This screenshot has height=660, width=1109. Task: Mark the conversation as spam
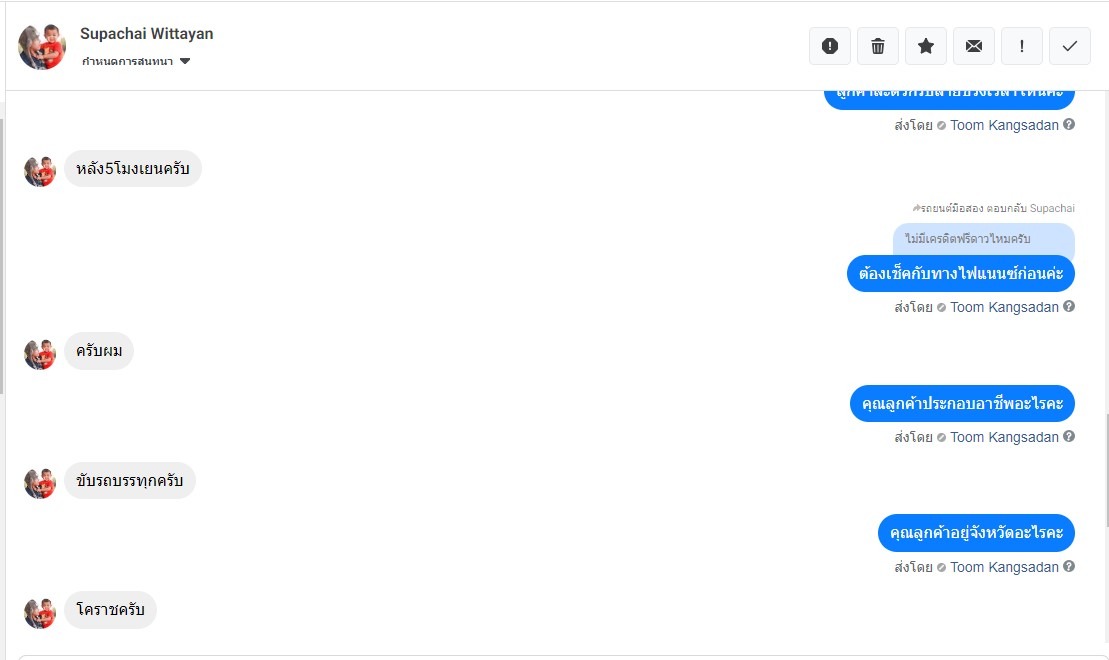pyautogui.click(x=830, y=46)
